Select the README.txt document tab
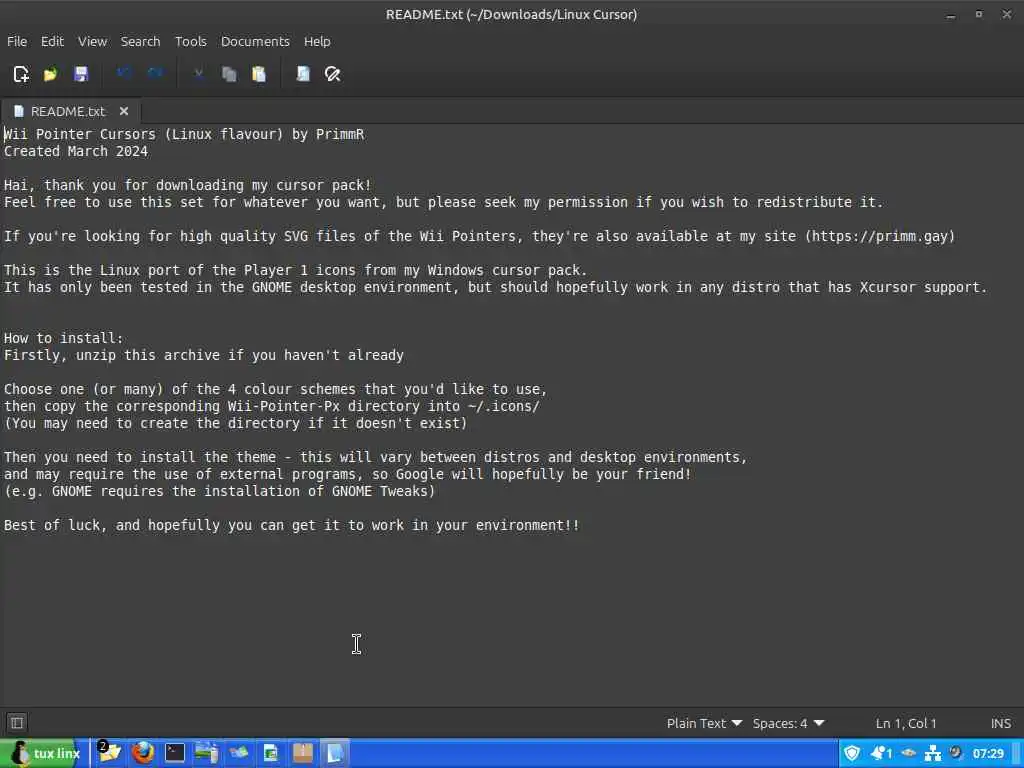Screen dimensions: 1024x768 pos(68,111)
